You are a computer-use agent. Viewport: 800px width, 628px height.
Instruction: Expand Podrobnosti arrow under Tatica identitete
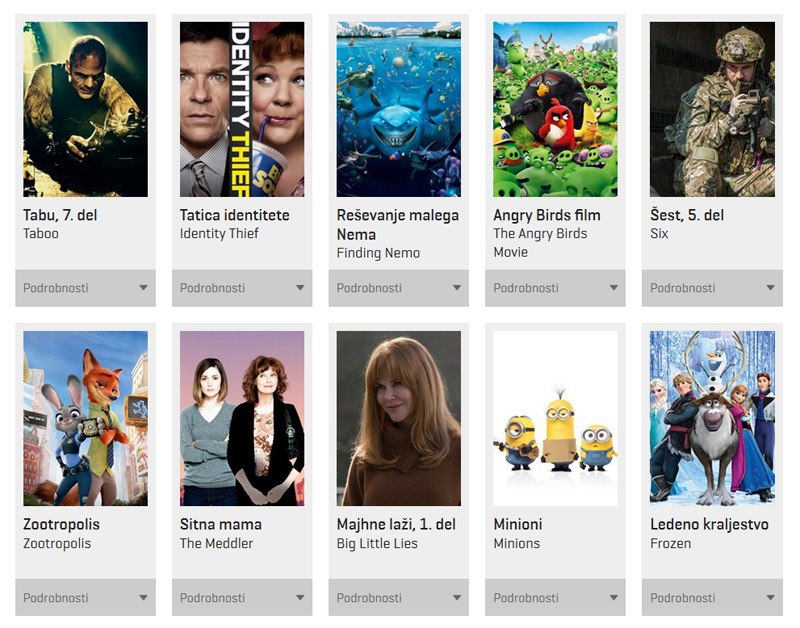tap(300, 288)
